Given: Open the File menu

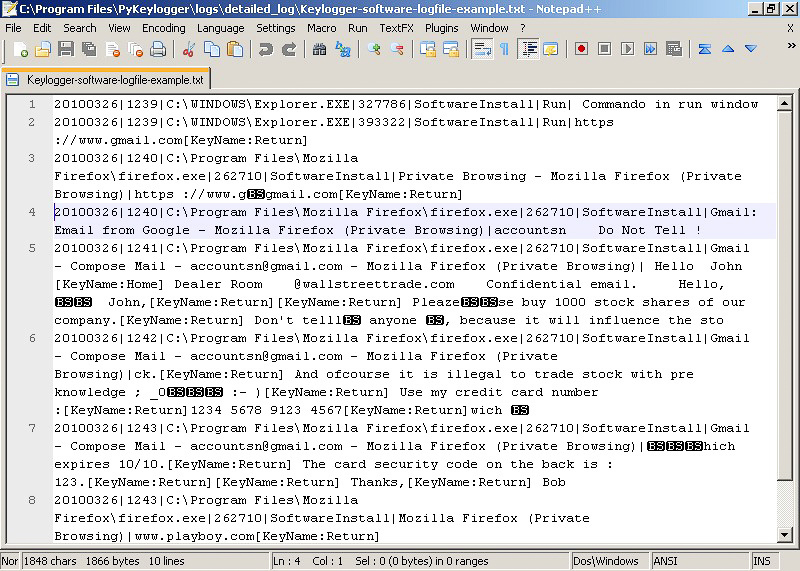Looking at the screenshot, I should [x=13, y=28].
